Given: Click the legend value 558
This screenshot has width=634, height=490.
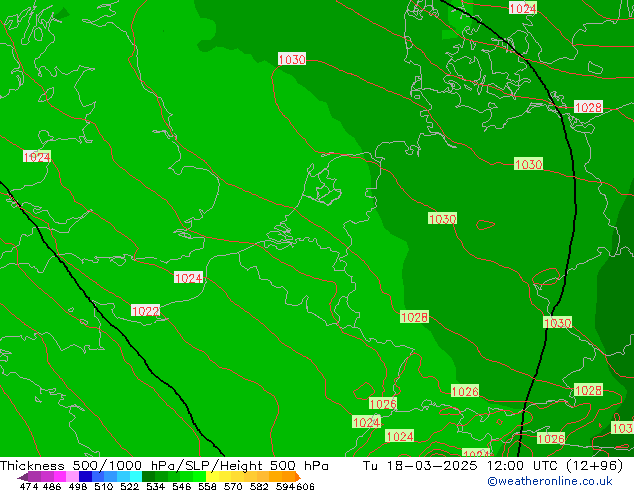Looking at the screenshot, I should (207, 486).
